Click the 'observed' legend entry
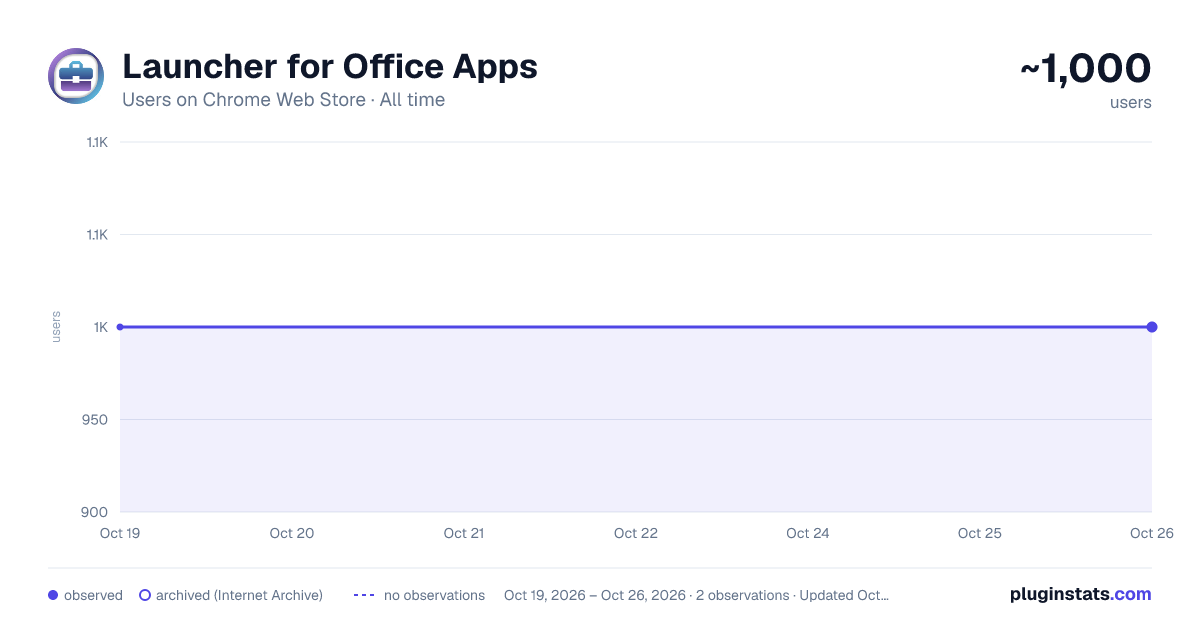This screenshot has height=630, width=1200. 85,595
